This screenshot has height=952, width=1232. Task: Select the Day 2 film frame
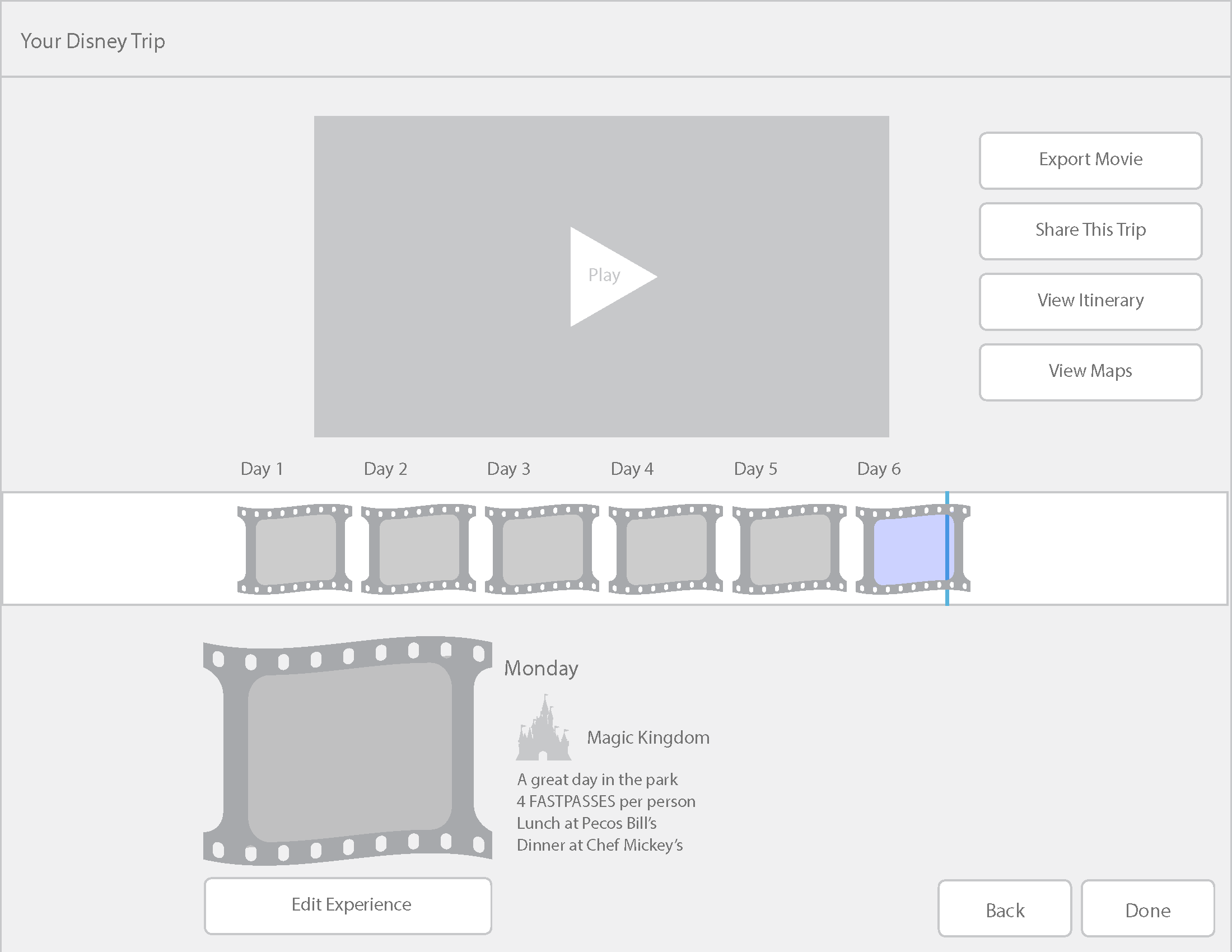pyautogui.click(x=418, y=549)
